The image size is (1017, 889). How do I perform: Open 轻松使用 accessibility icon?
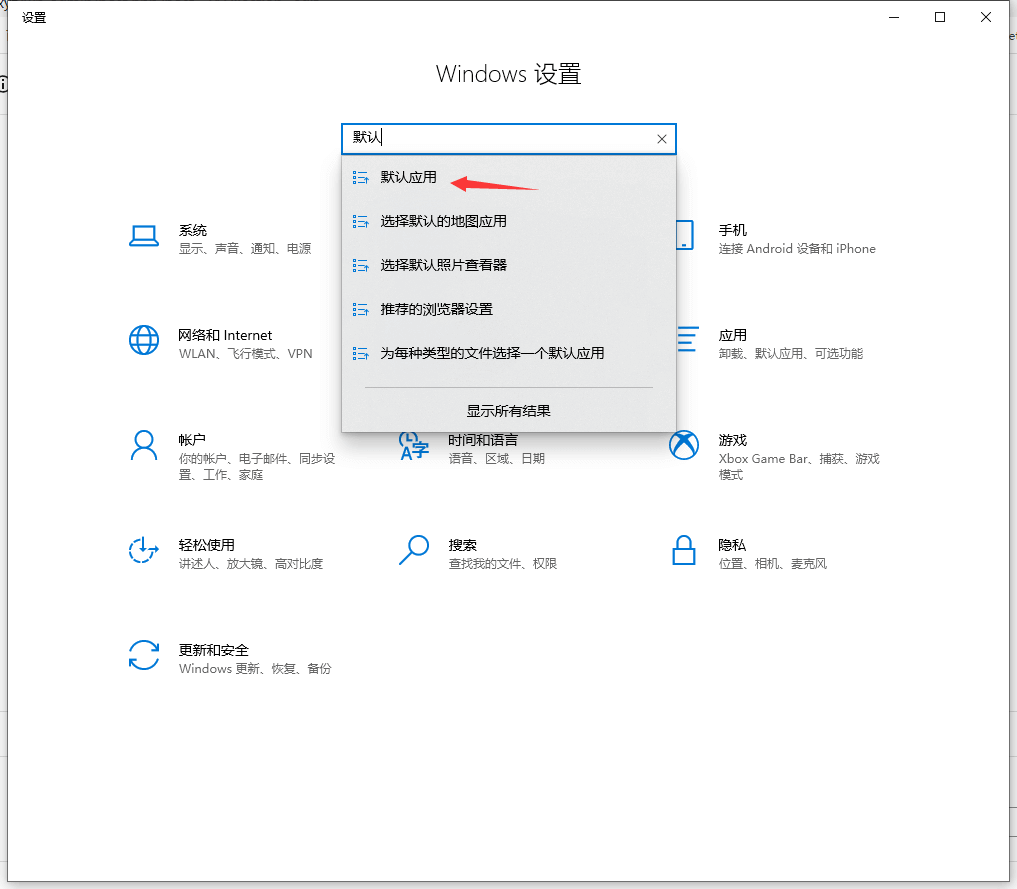[143, 551]
